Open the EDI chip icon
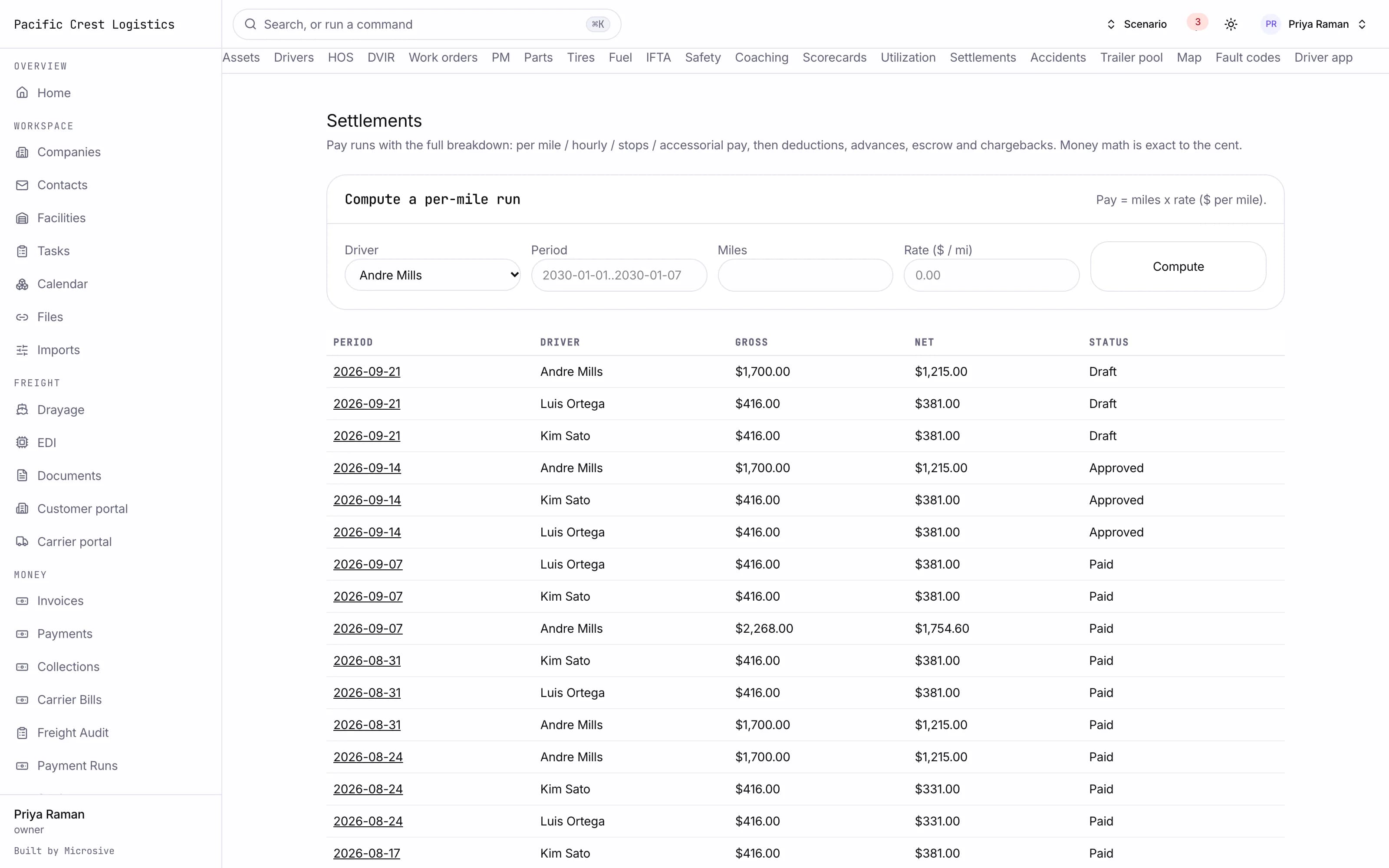This screenshot has width=1389, height=868. 22,443
